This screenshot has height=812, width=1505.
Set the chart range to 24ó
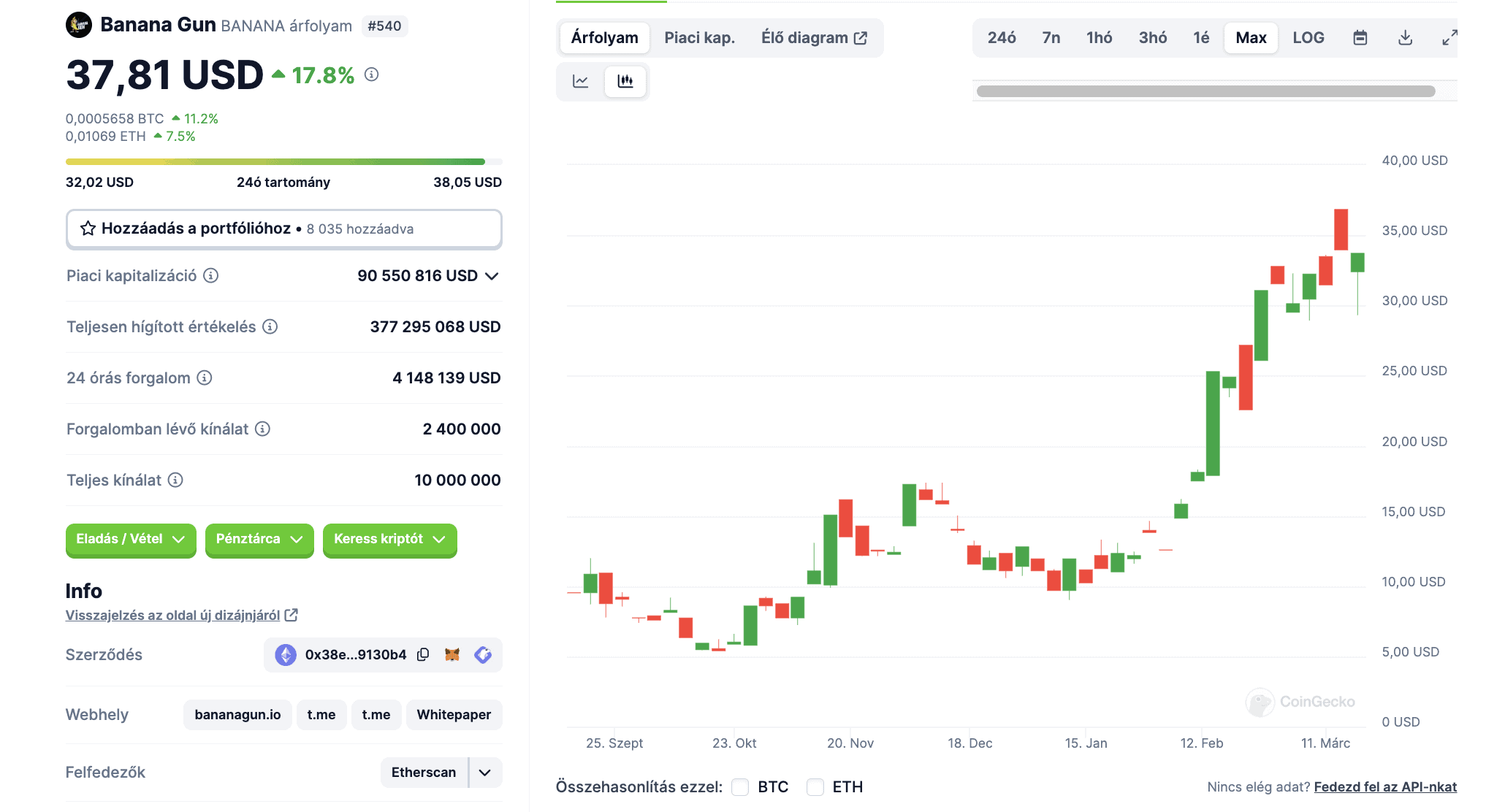click(x=1002, y=38)
